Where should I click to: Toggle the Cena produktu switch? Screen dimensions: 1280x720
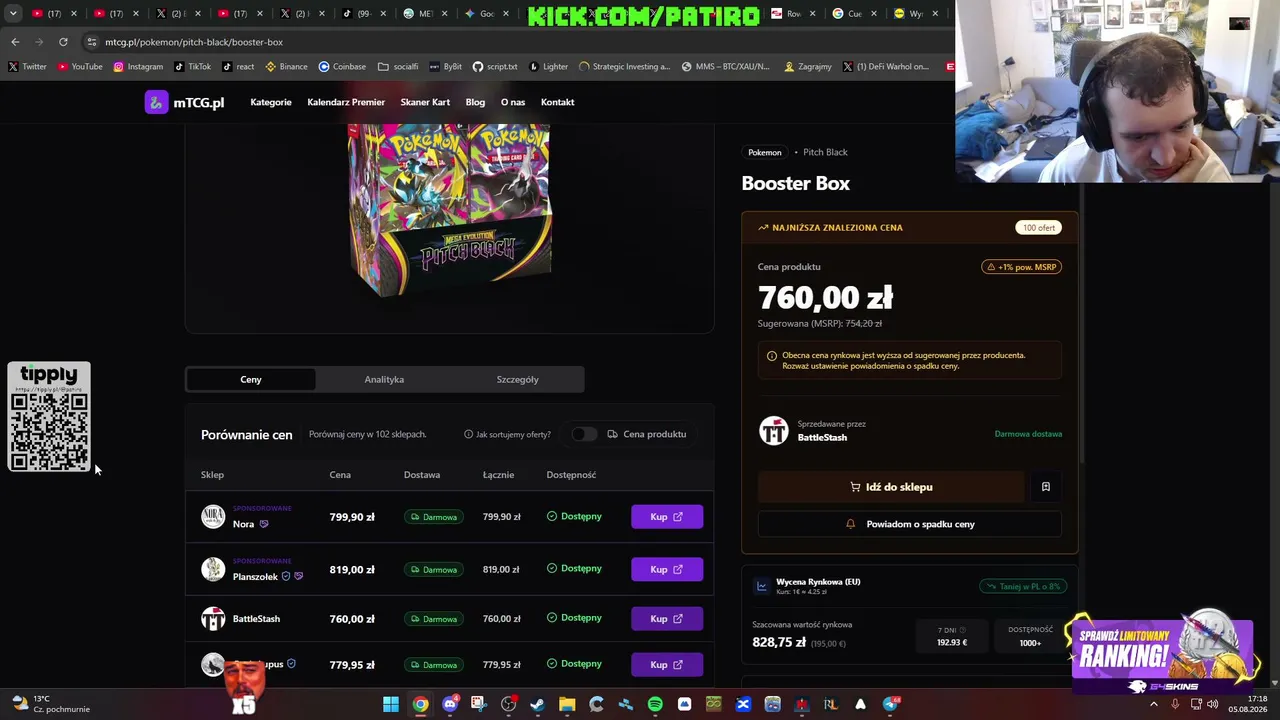(x=584, y=434)
